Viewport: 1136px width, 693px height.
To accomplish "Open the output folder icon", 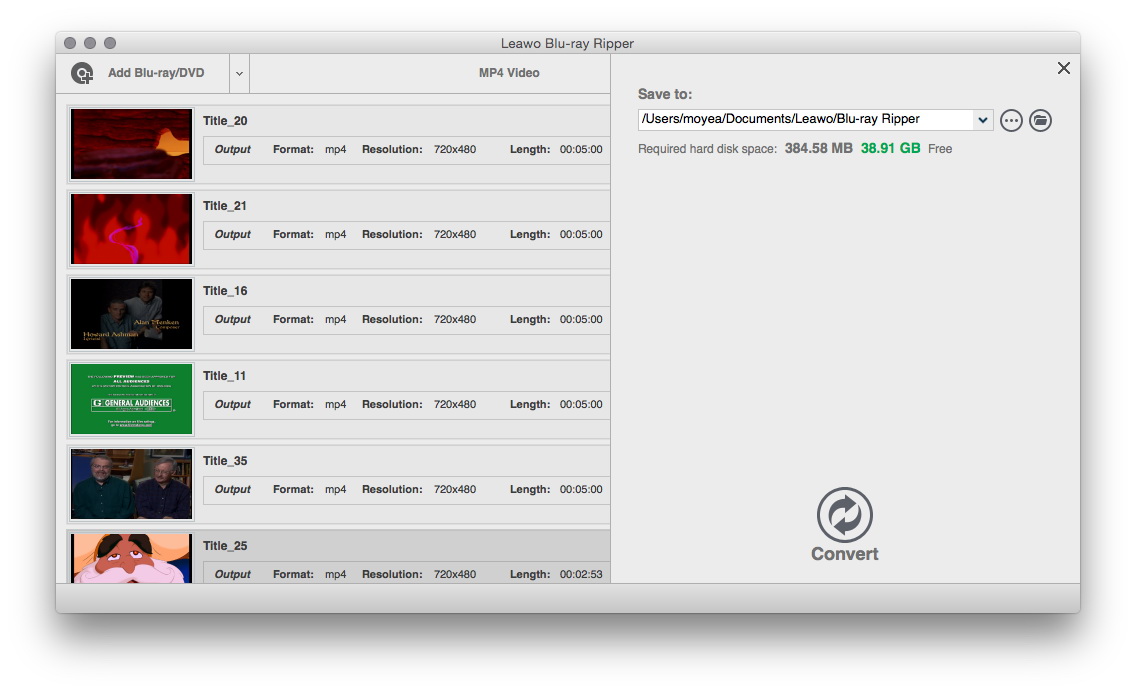I will (1040, 120).
